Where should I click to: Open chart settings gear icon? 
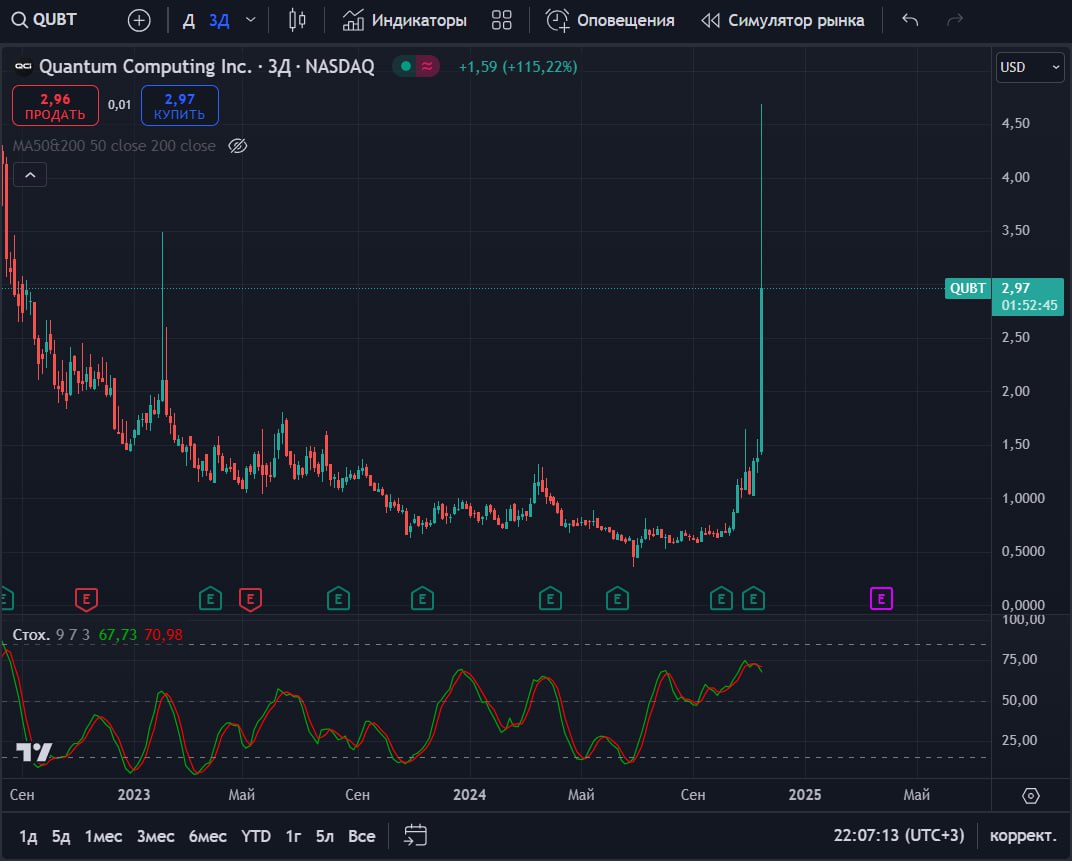pyautogui.click(x=1030, y=795)
